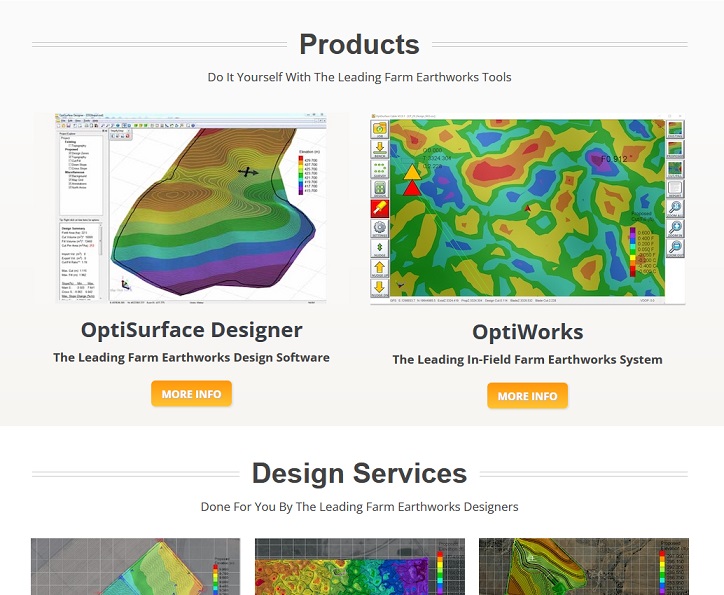Click 'Done For You By The Leading' subtitle
The image size is (724, 595).
pos(359,507)
